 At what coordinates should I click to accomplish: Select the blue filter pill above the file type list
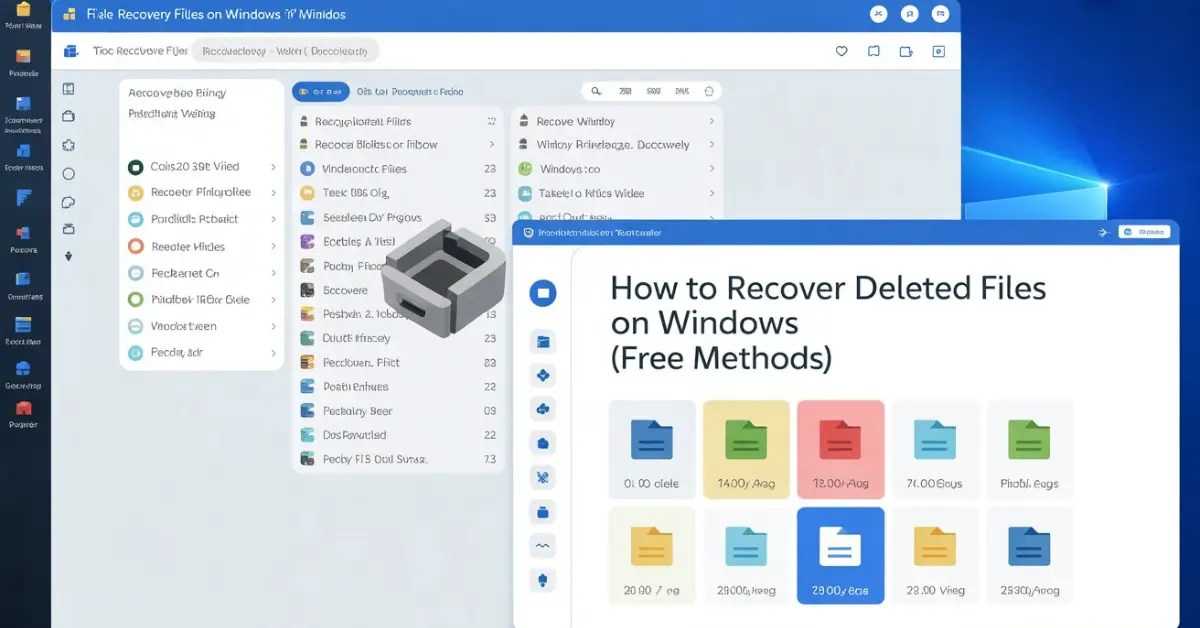[x=318, y=91]
